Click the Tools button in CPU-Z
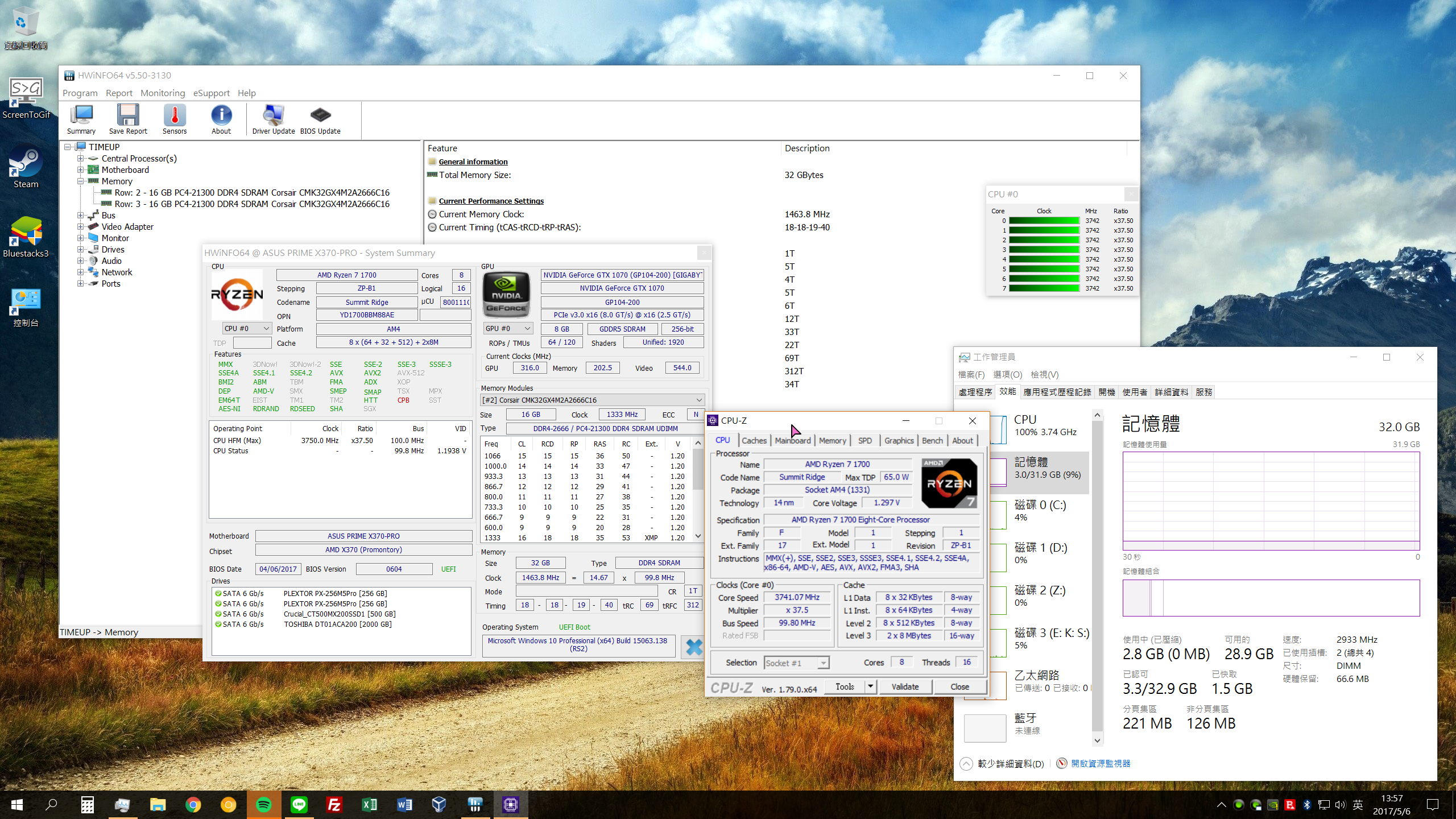 click(845, 686)
